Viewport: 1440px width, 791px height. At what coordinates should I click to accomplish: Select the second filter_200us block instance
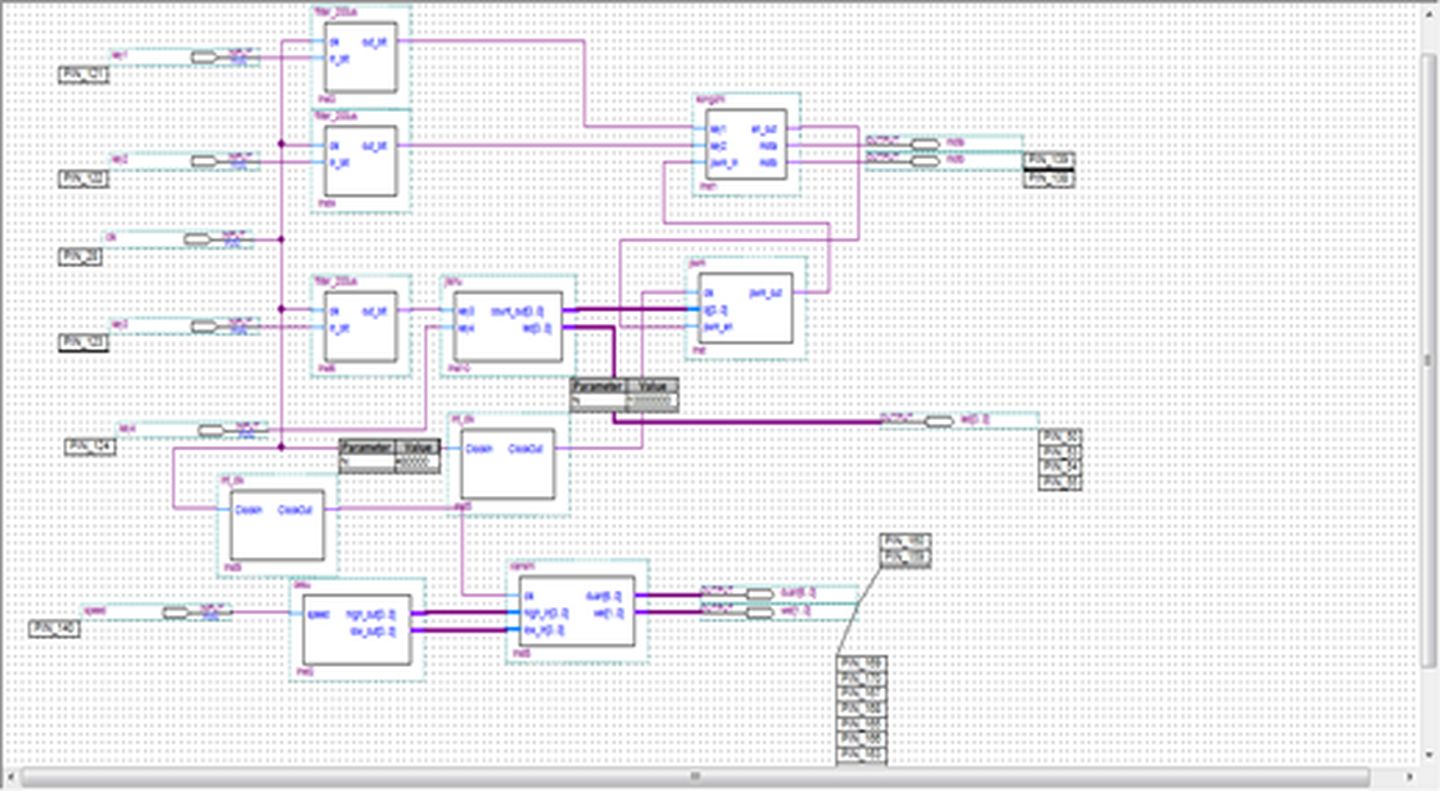(x=360, y=160)
